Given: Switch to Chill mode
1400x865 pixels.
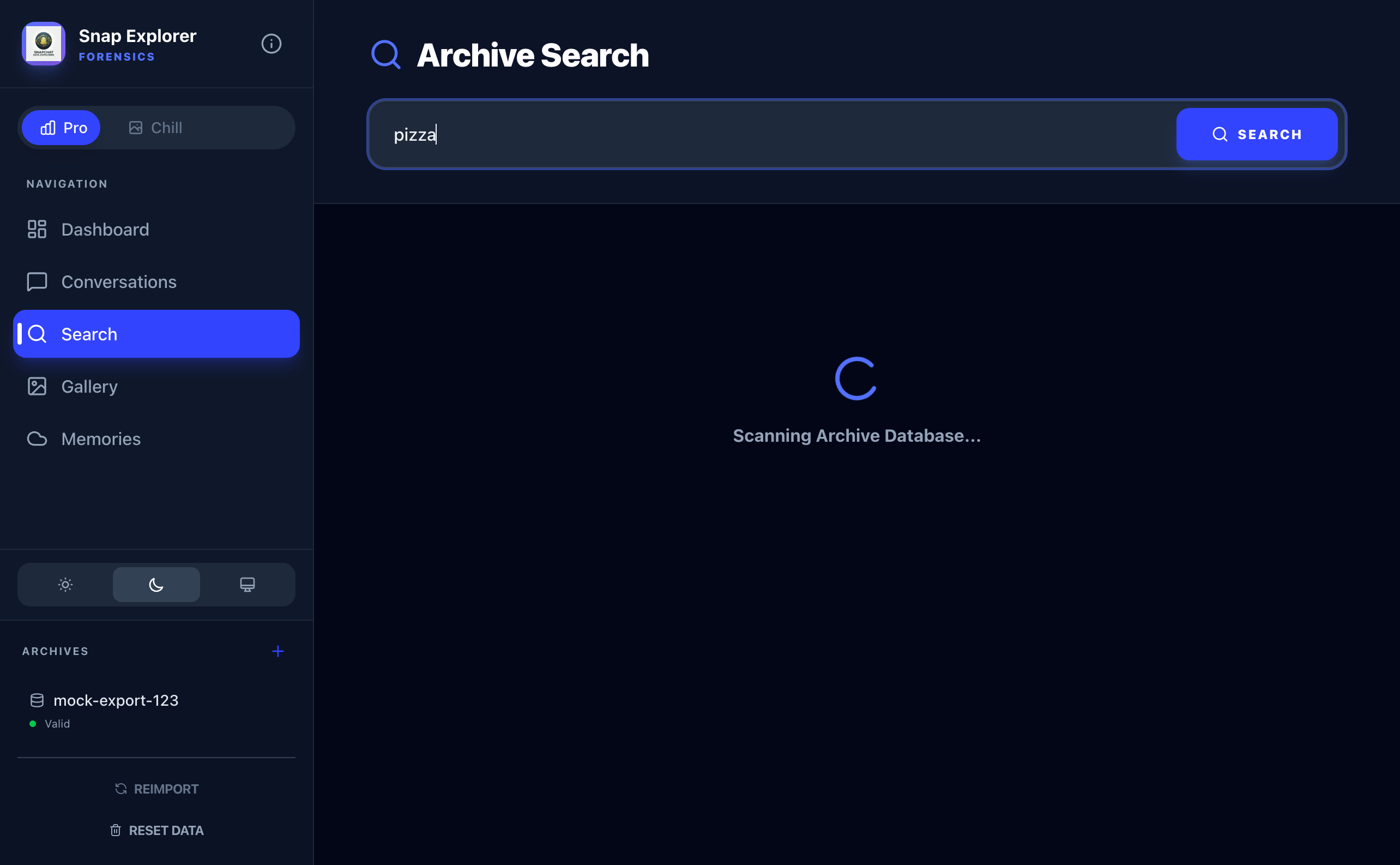Looking at the screenshot, I should pyautogui.click(x=155, y=128).
